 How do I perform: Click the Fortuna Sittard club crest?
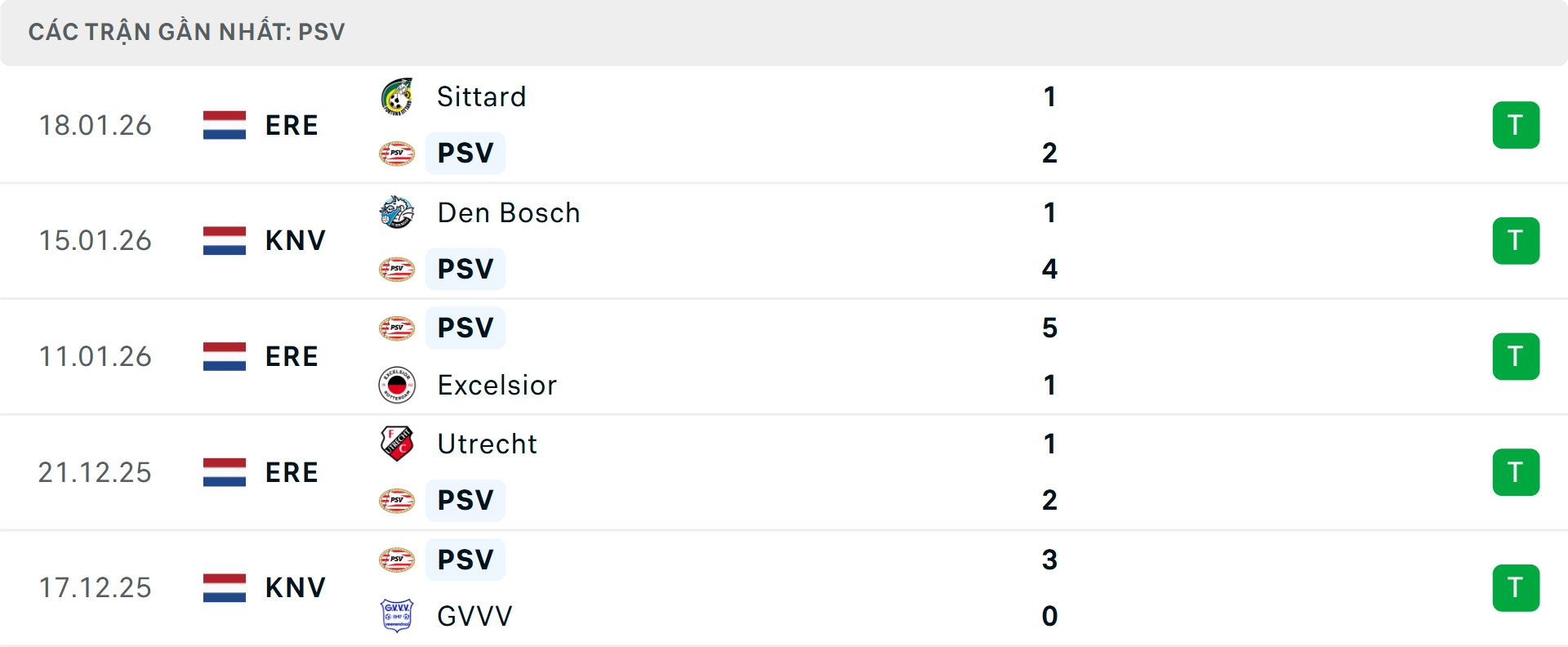tap(397, 97)
